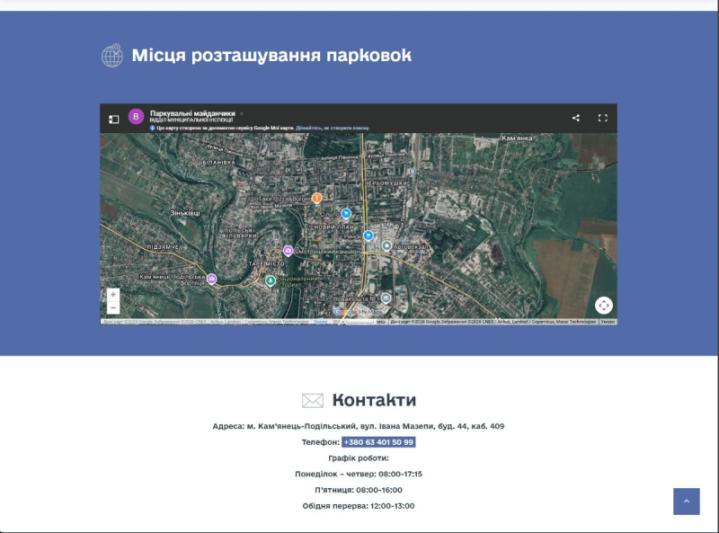
Task: Open the link to create your own map
Action: pyautogui.click(x=332, y=128)
